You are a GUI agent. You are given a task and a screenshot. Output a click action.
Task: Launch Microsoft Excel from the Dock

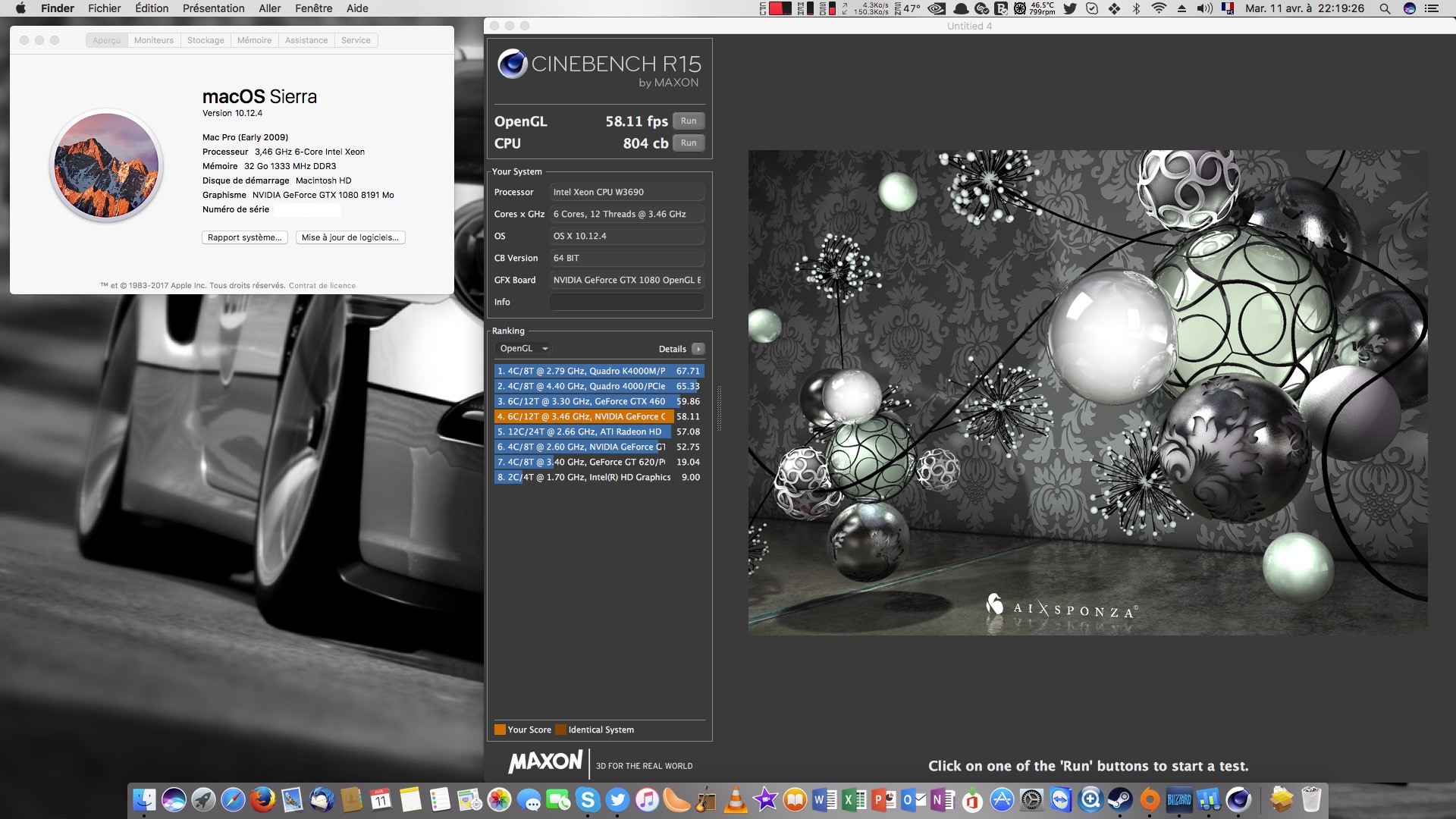tap(854, 799)
